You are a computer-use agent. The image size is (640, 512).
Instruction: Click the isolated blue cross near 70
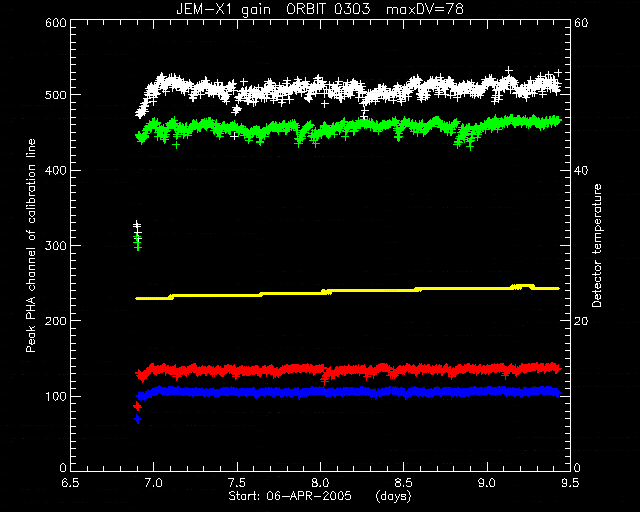[137, 419]
